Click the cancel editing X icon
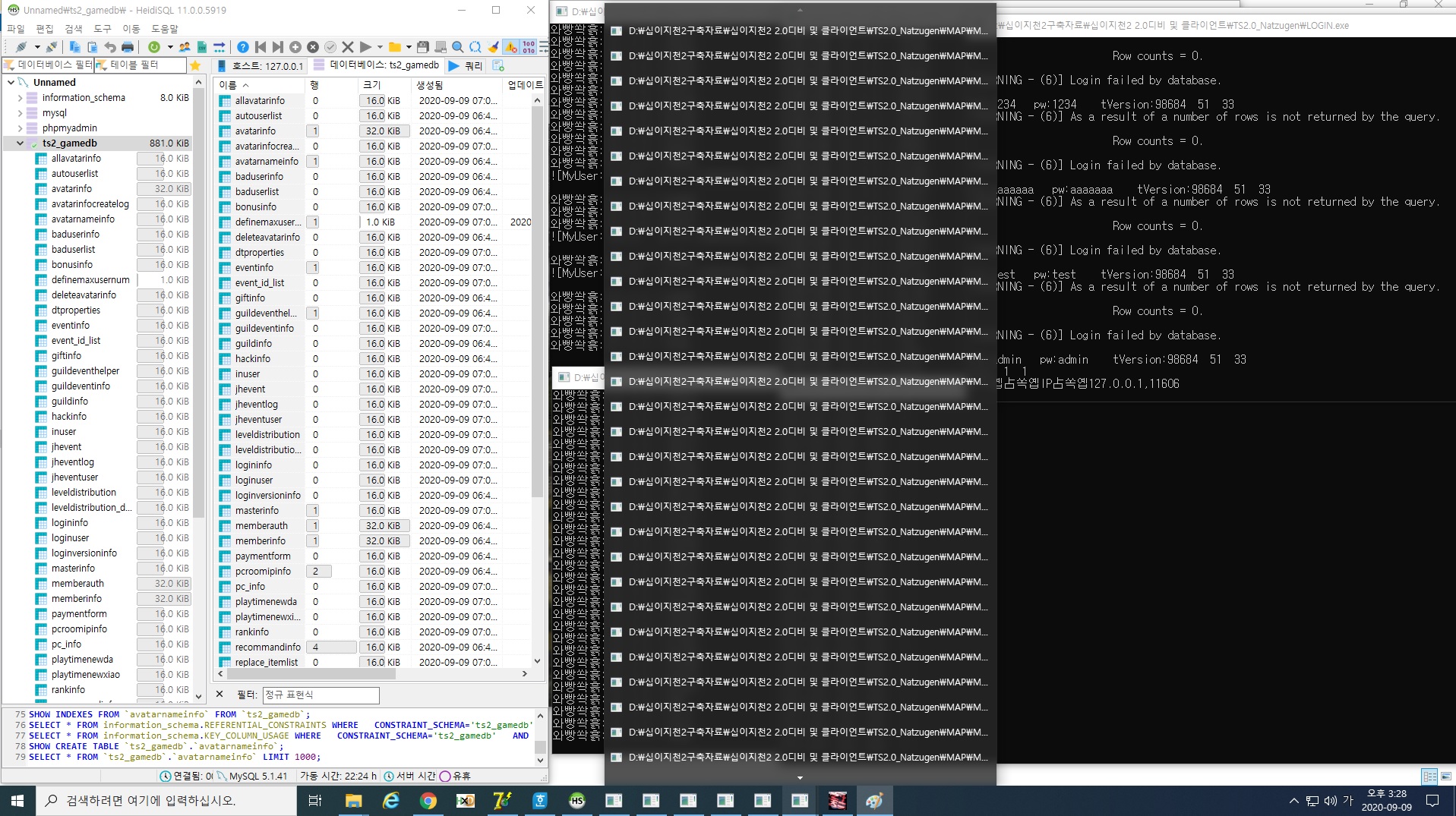The width and height of the screenshot is (1456, 816). point(348,47)
